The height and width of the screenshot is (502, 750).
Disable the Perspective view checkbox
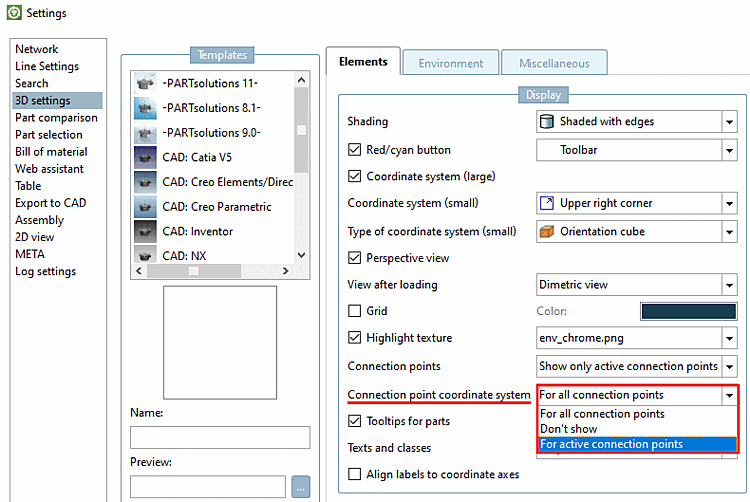pos(354,258)
